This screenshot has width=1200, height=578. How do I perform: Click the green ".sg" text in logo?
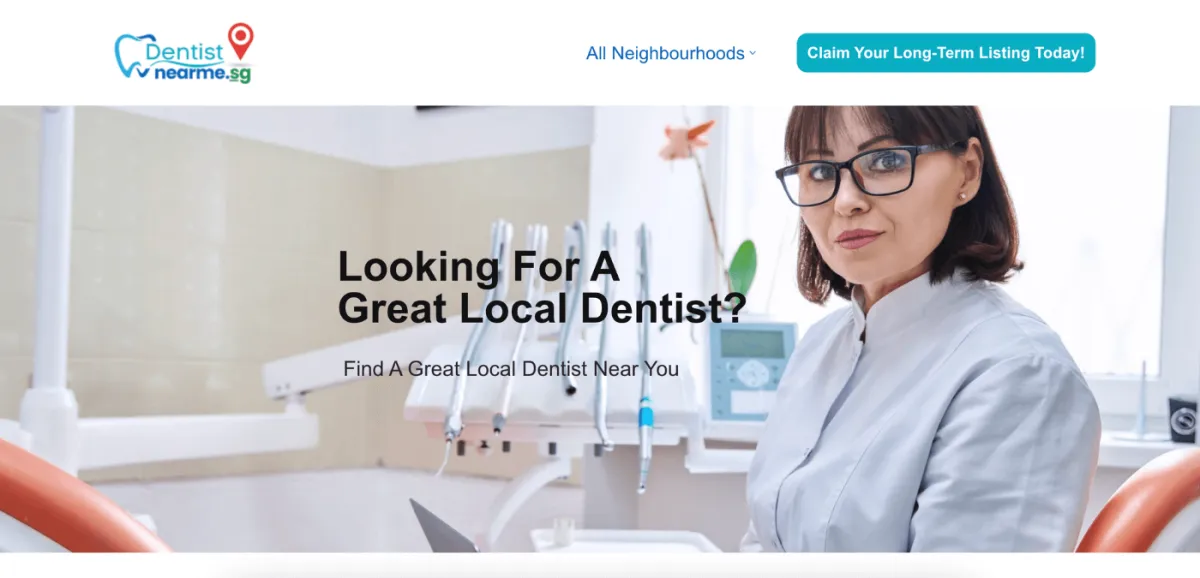point(238,74)
